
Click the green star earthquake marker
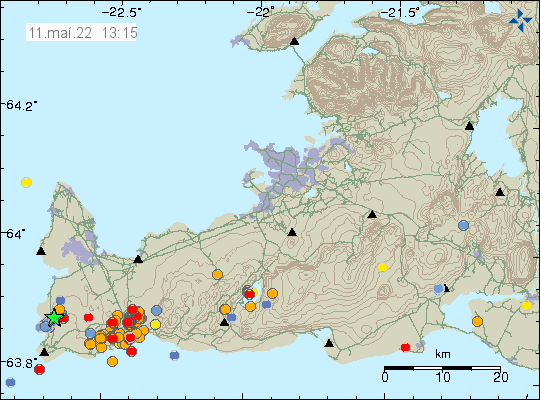click(x=54, y=318)
